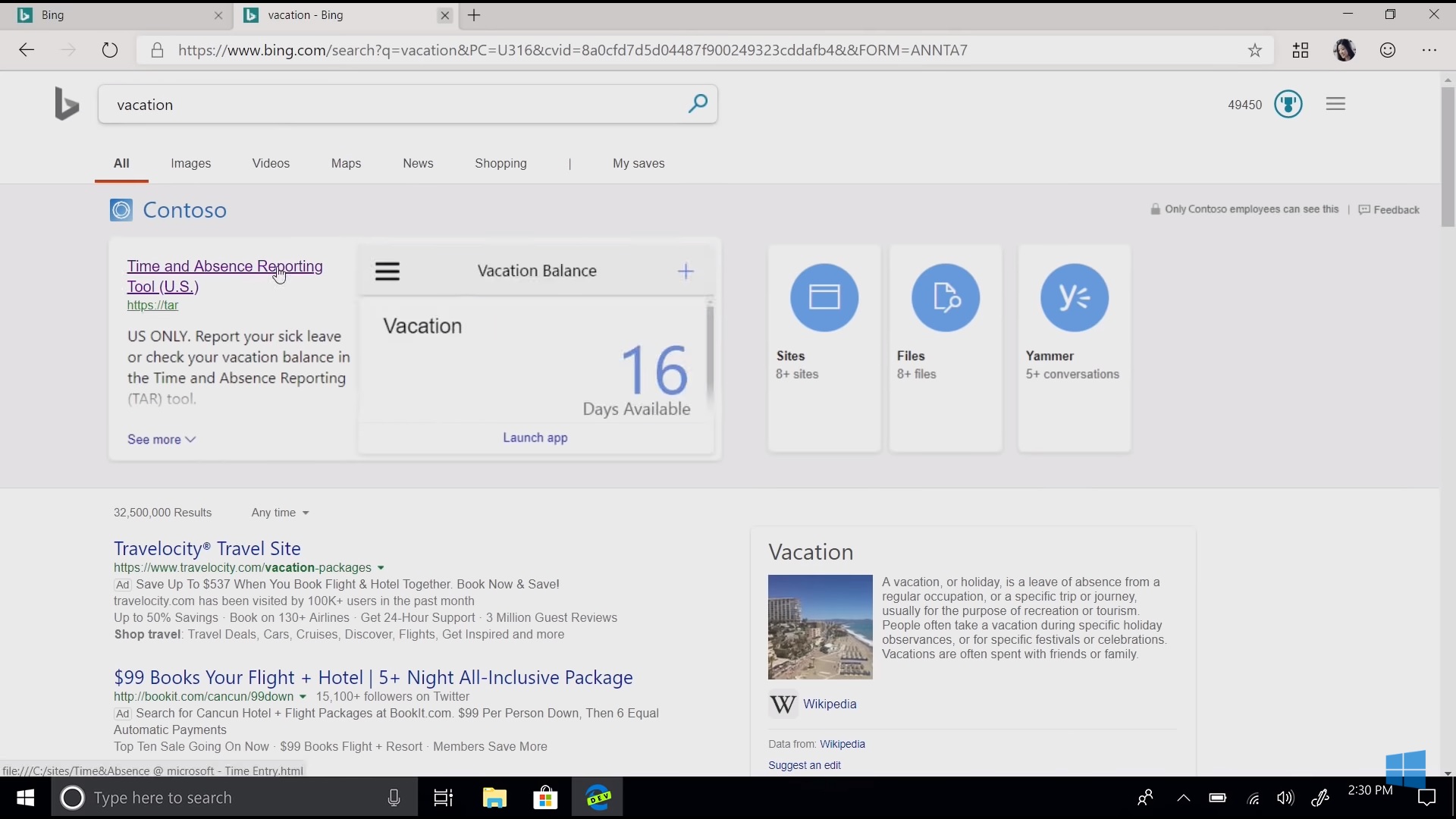Click the search magnifier icon
Viewport: 1456px width, 819px height.
697,104
